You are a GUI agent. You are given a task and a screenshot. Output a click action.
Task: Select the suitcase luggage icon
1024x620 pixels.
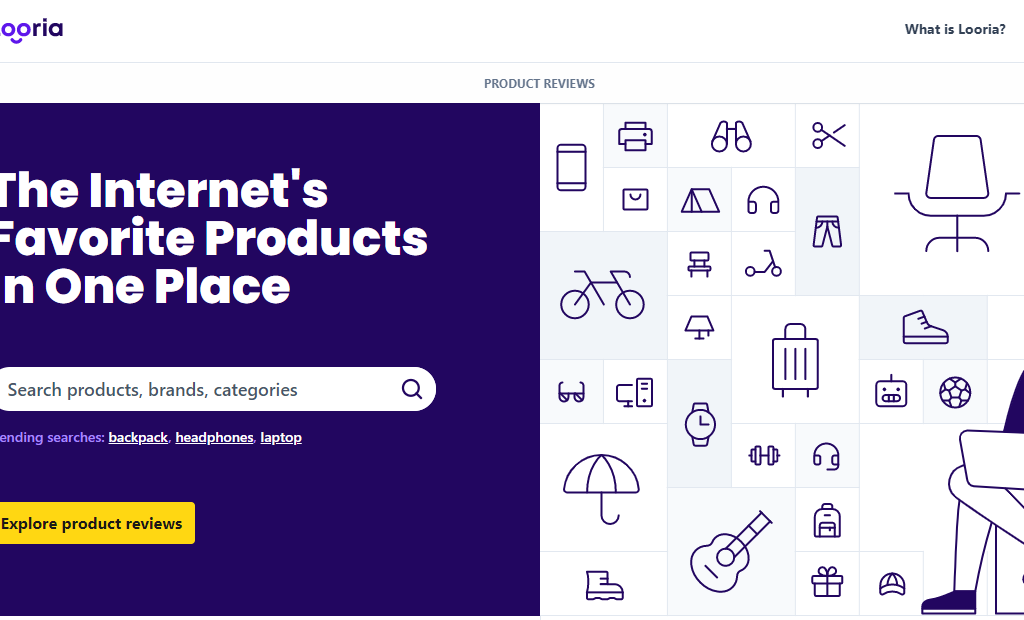(x=795, y=360)
